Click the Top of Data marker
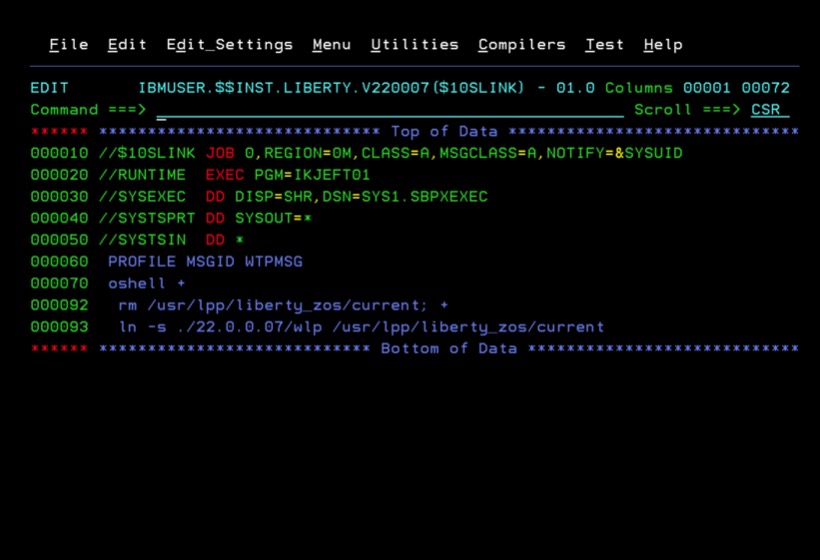This screenshot has width=820, height=560. (x=445, y=131)
